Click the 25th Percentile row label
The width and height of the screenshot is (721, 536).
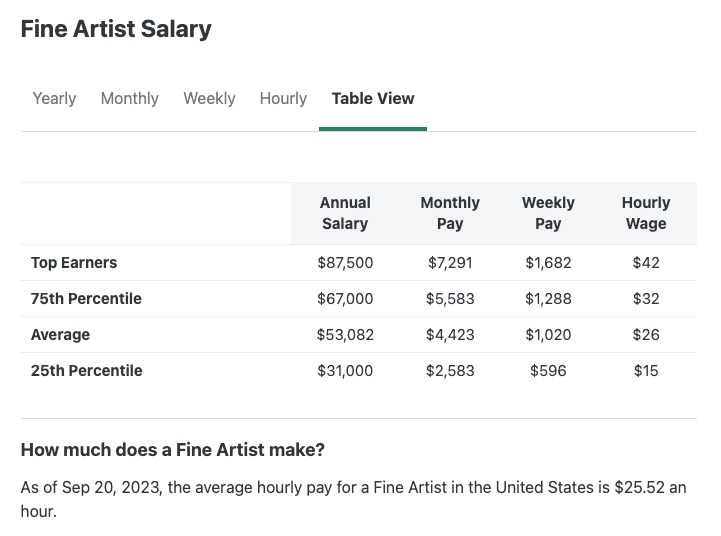[86, 371]
